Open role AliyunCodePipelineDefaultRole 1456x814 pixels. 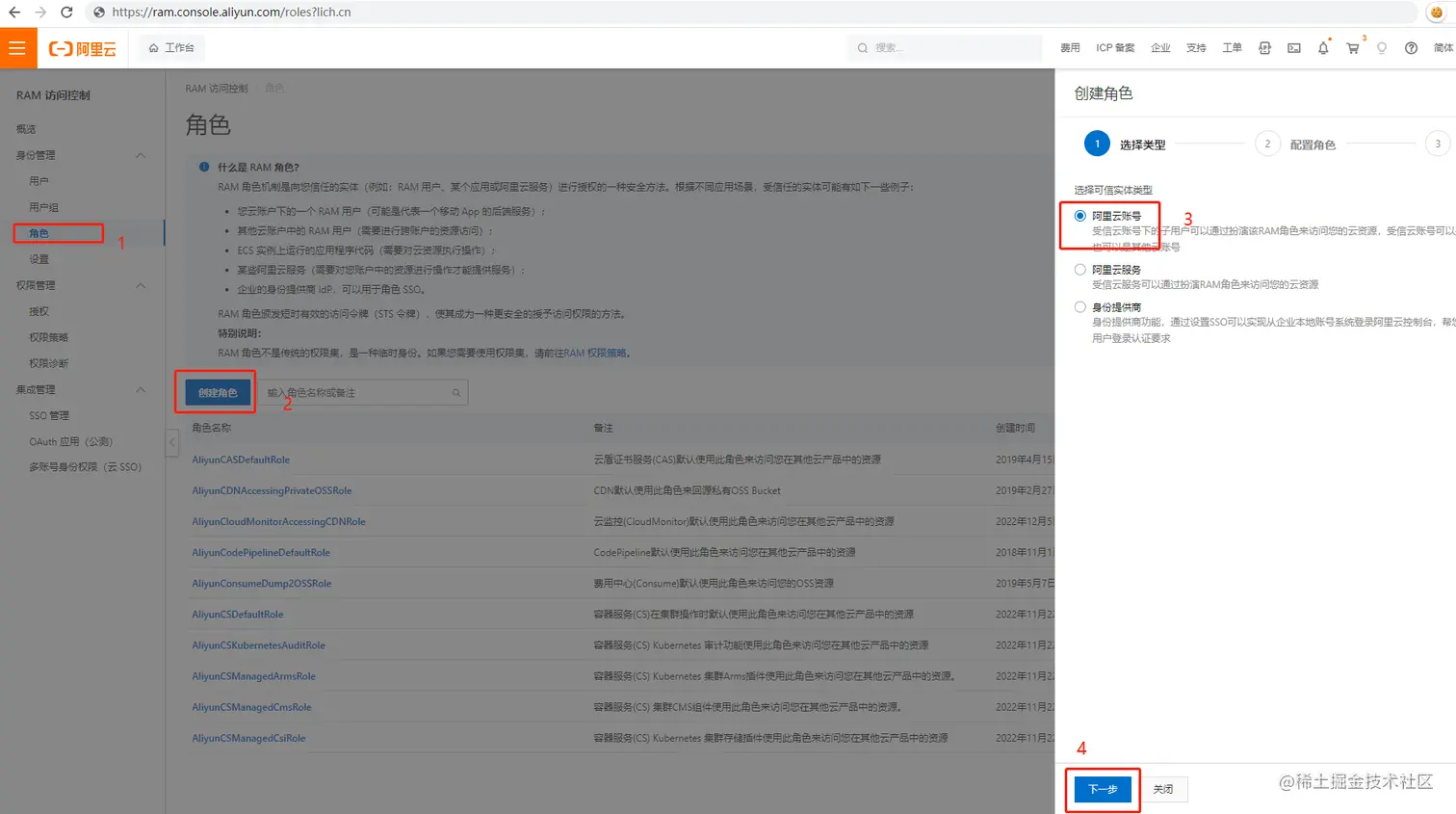coord(261,553)
